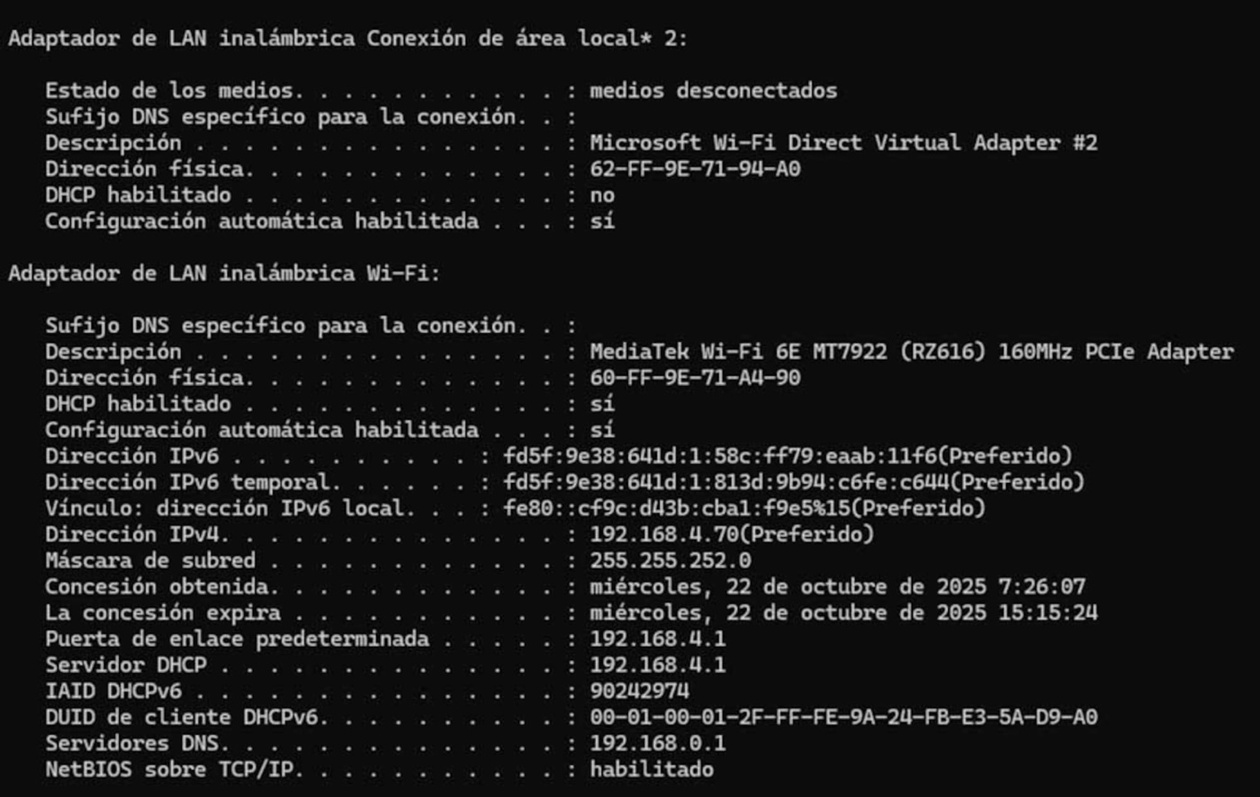Click the IPv4 address 192.168.4.70
Viewport: 1260px width, 797px height.
tap(659, 534)
